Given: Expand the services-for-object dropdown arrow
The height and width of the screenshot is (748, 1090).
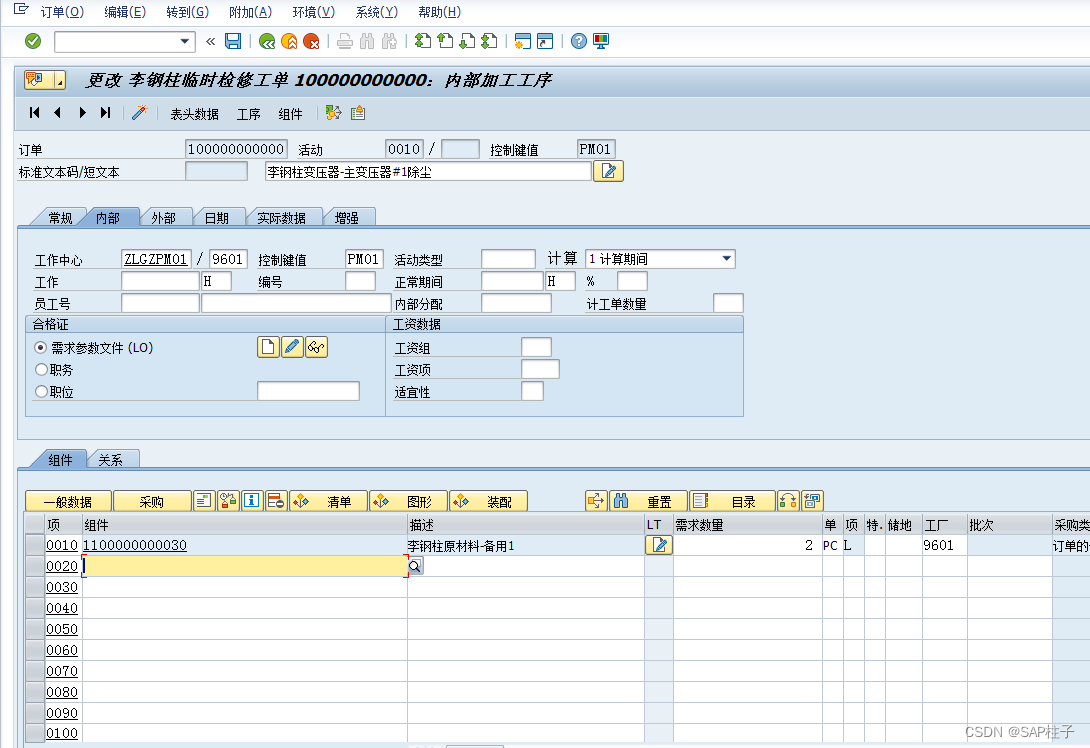Looking at the screenshot, I should [60, 81].
